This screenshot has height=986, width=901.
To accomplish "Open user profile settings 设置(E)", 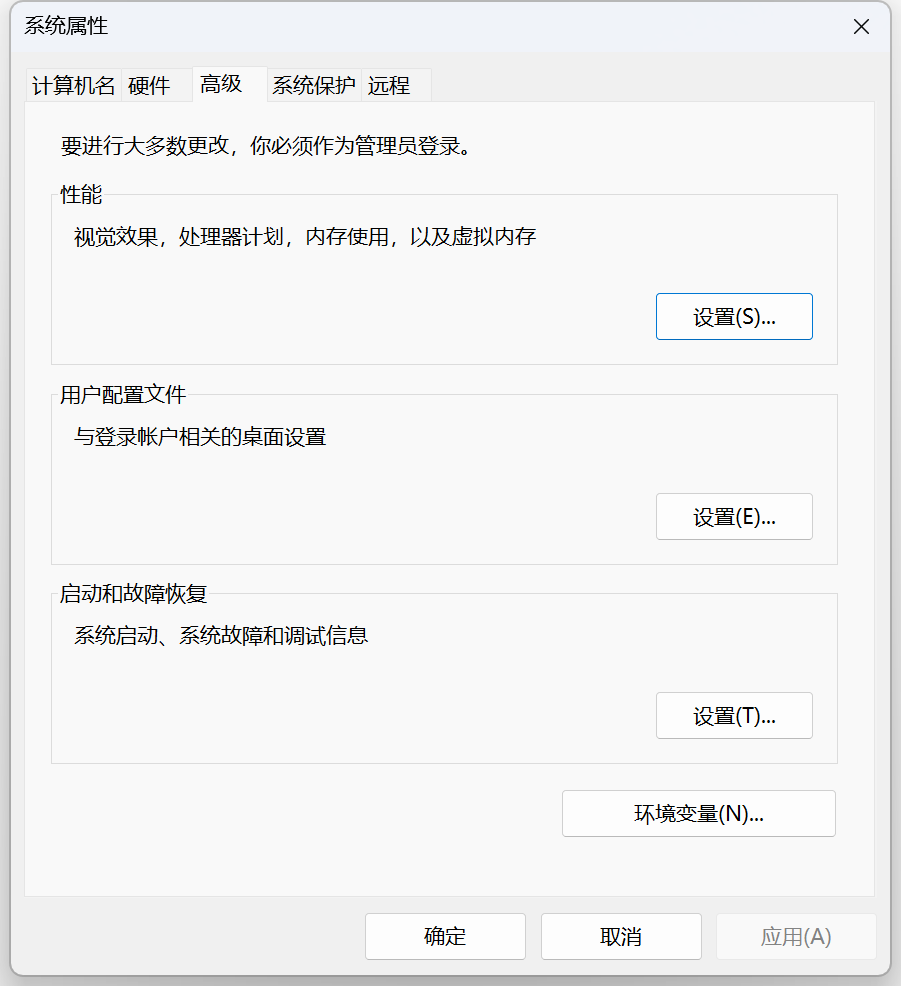I will (x=734, y=517).
